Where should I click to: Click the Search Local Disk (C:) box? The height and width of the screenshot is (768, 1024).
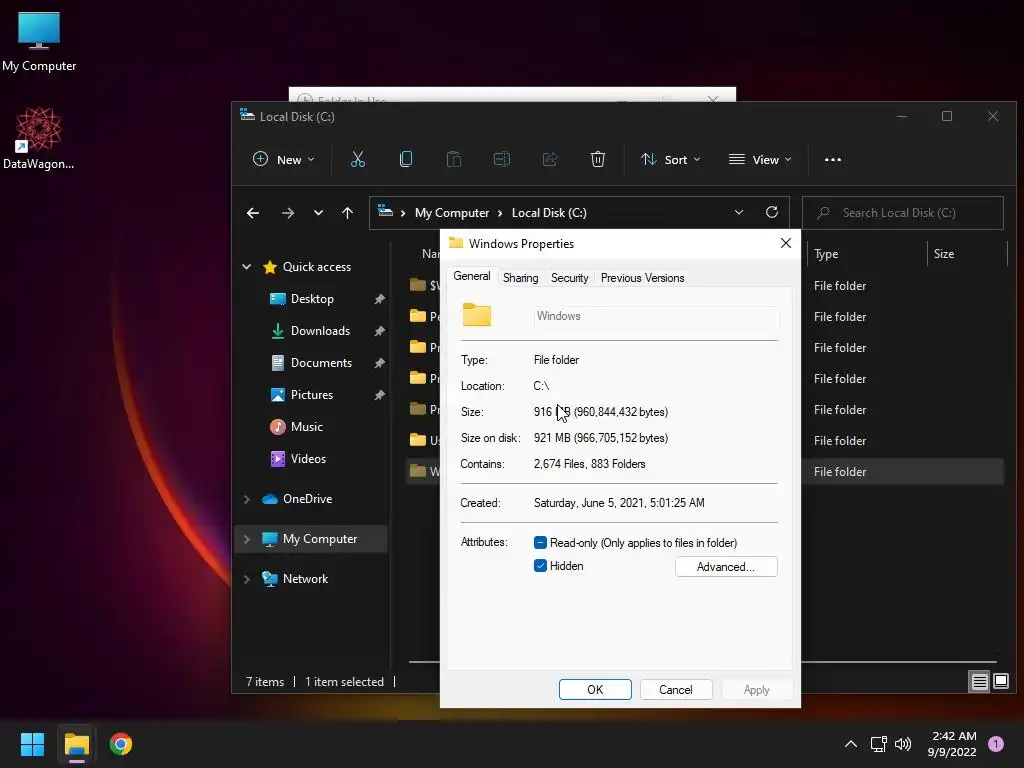pyautogui.click(x=903, y=213)
